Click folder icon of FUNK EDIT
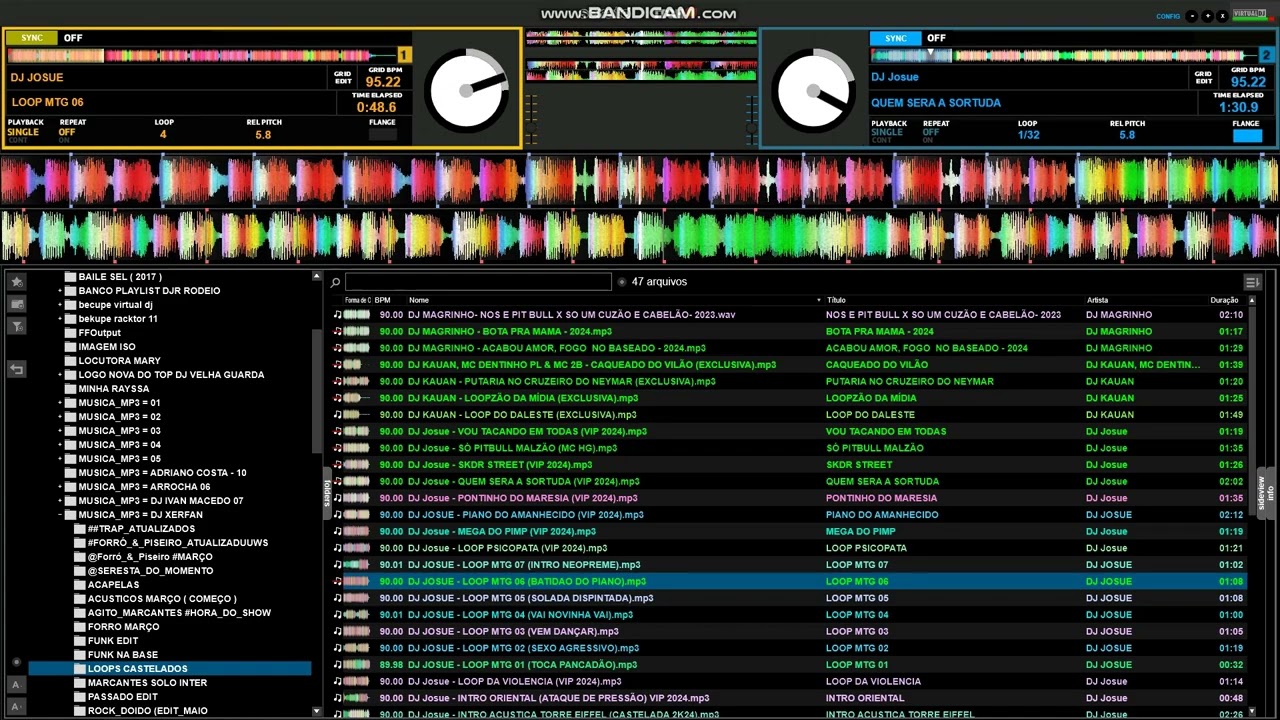Viewport: 1280px width, 720px height. (80, 641)
